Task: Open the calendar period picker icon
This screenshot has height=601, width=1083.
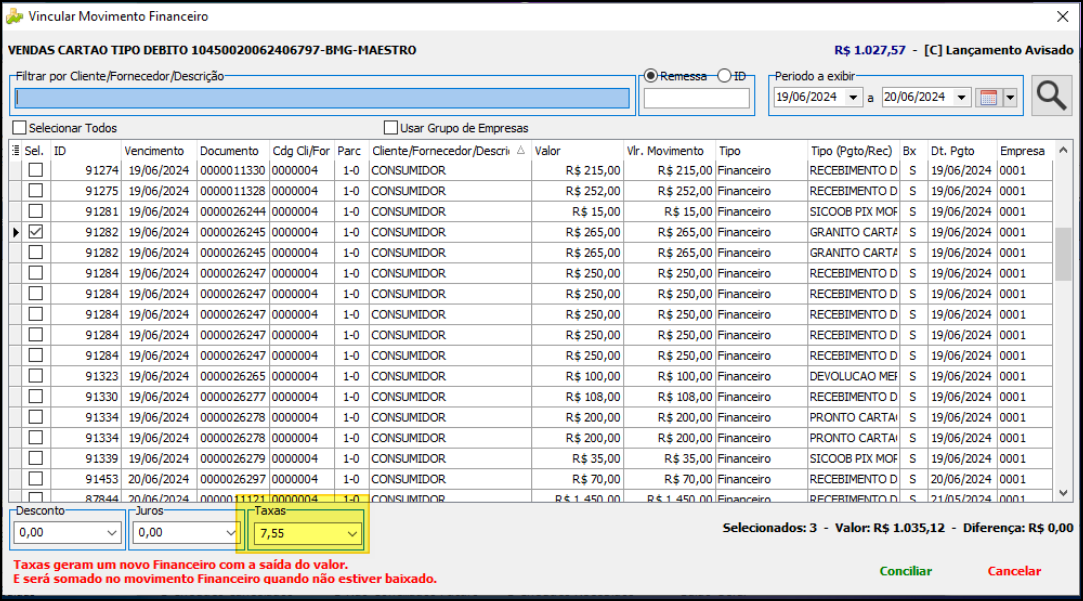Action: point(988,97)
